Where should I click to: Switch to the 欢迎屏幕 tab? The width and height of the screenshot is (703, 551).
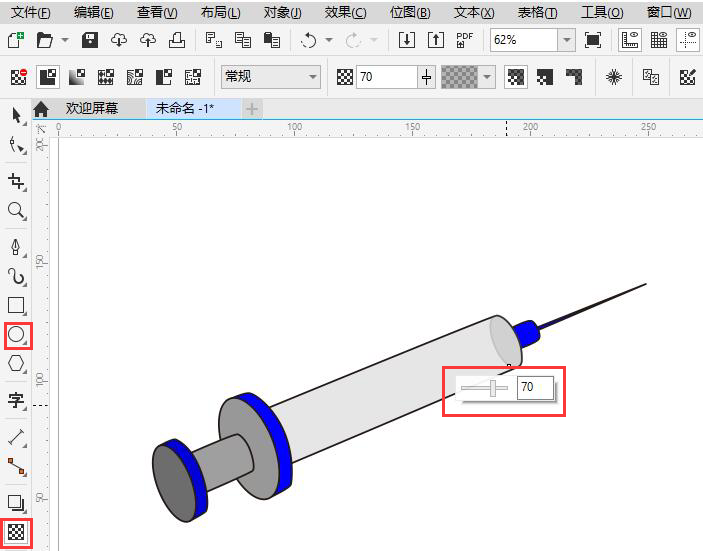[91, 108]
